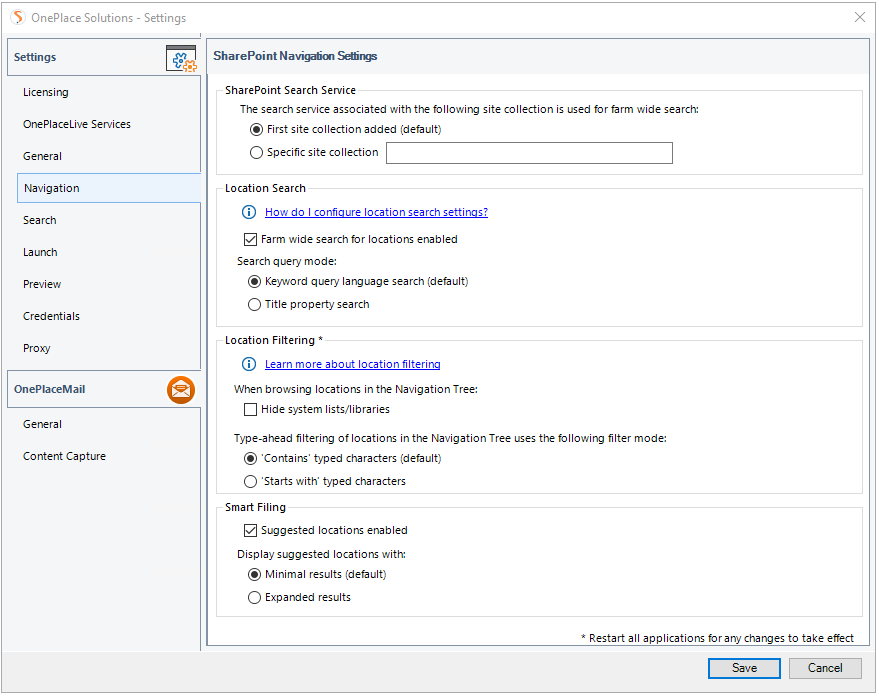
Task: Click the OnePlaceMail orange envelope icon
Action: tap(181, 390)
